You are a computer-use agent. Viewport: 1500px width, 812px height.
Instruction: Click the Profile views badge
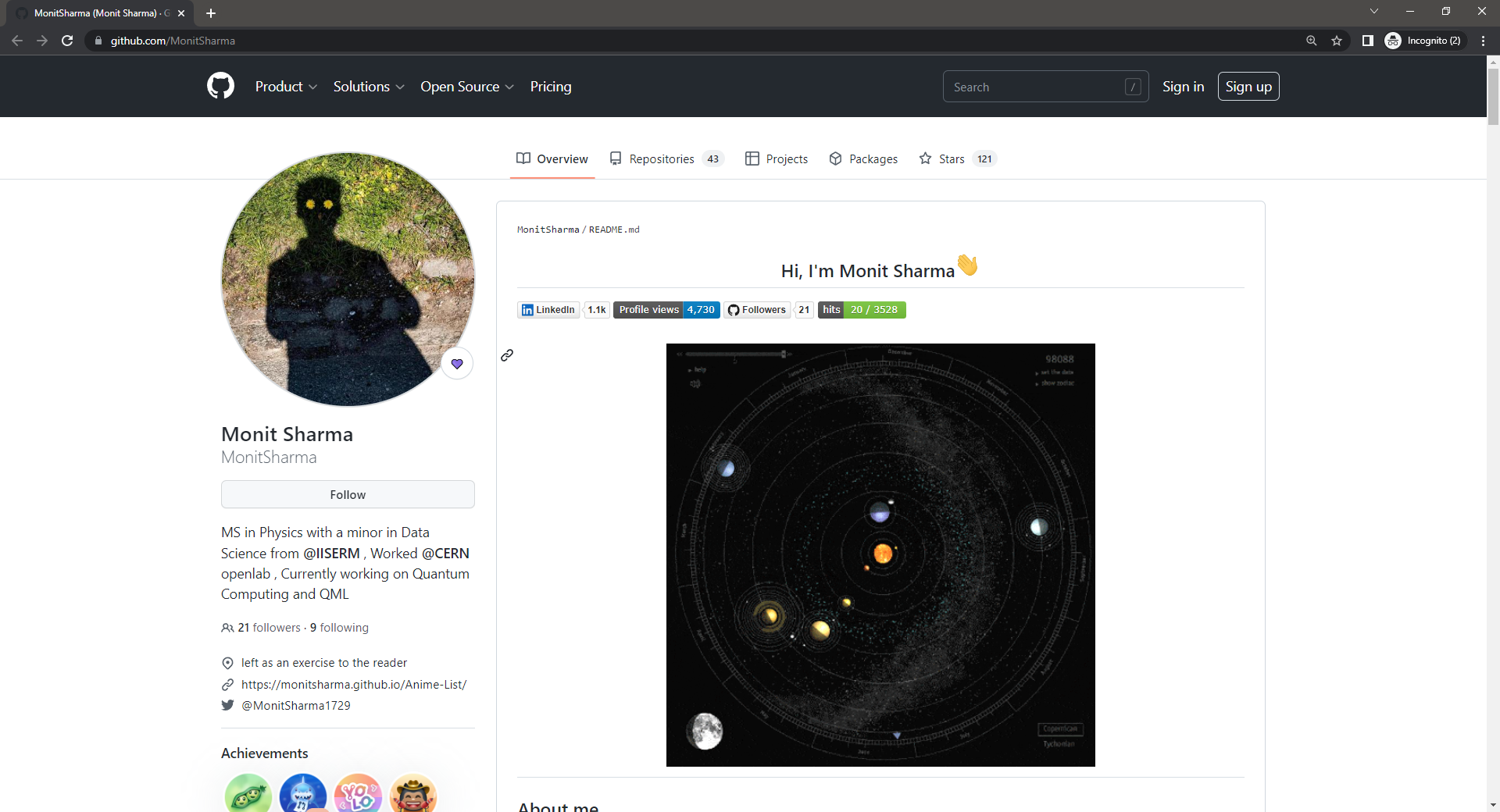coord(666,310)
